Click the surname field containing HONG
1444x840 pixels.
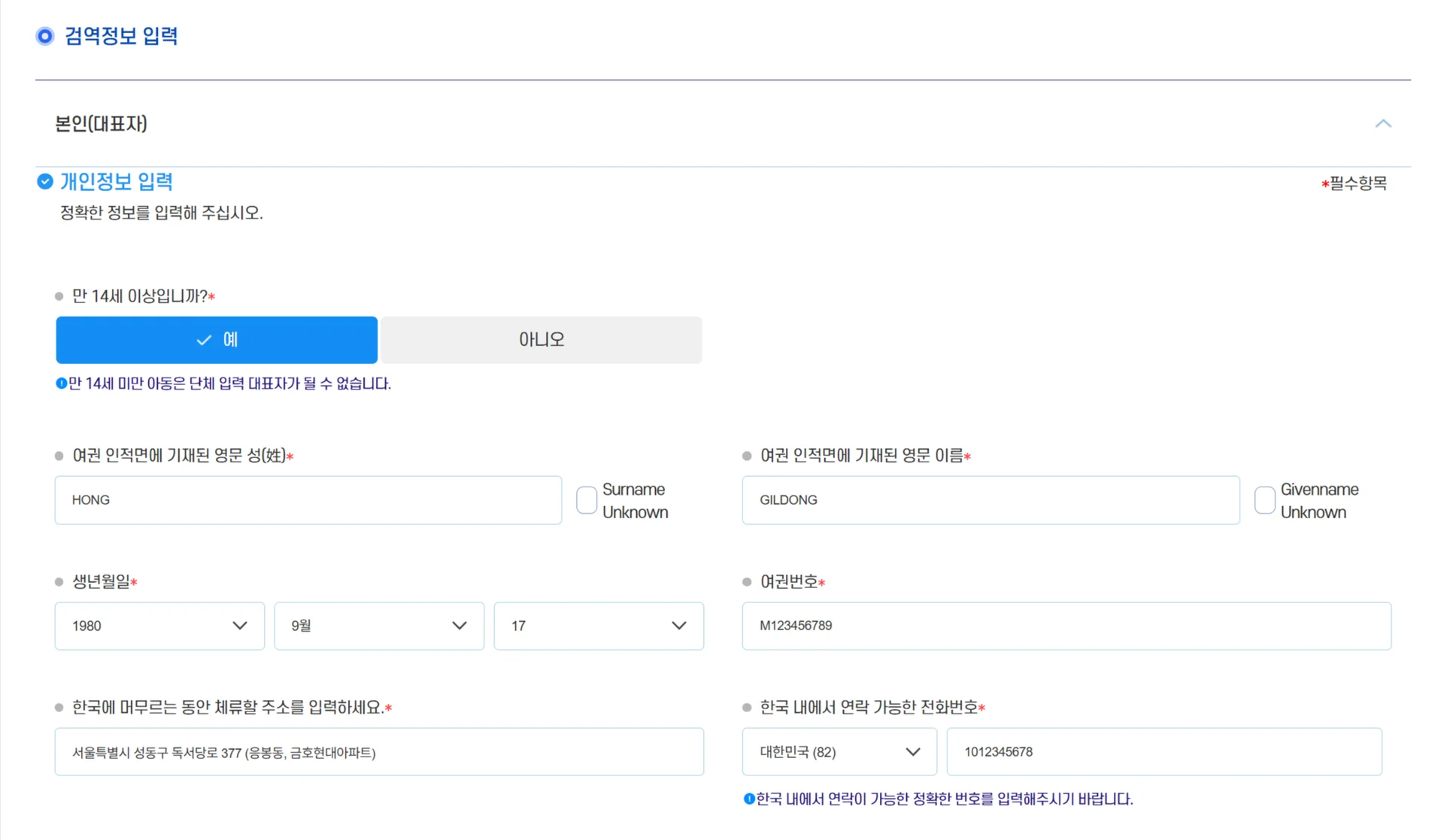(x=308, y=500)
